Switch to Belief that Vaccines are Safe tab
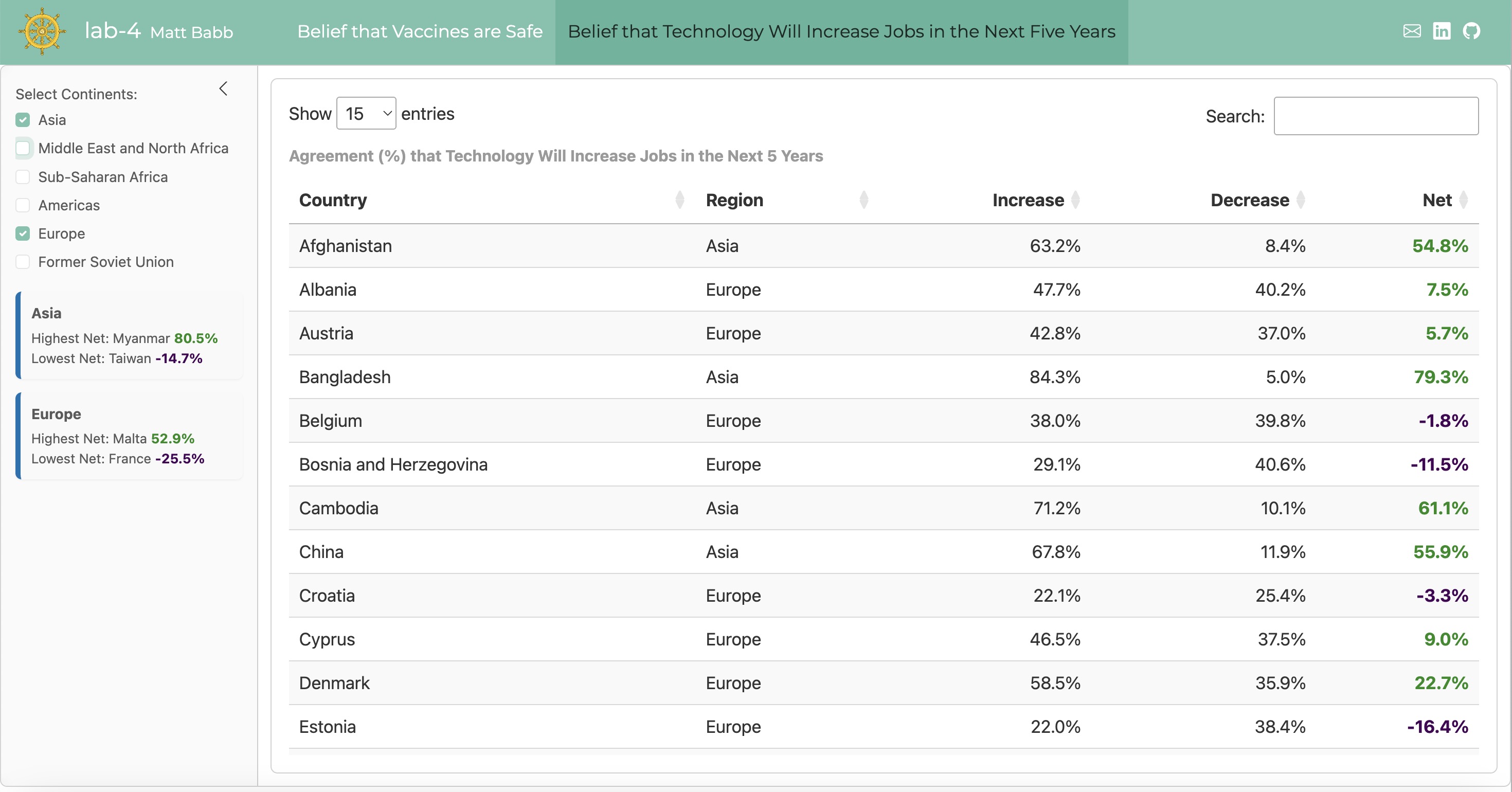Viewport: 1512px width, 792px height. click(420, 32)
